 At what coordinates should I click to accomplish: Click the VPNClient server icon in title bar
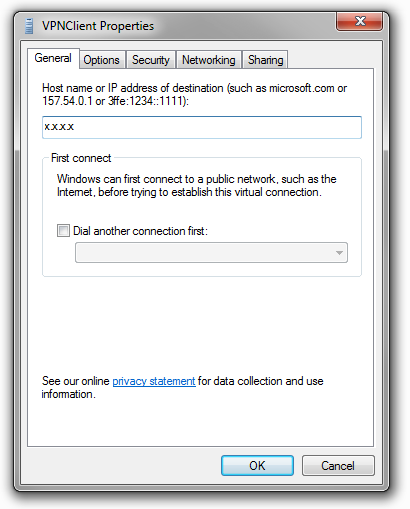29,26
